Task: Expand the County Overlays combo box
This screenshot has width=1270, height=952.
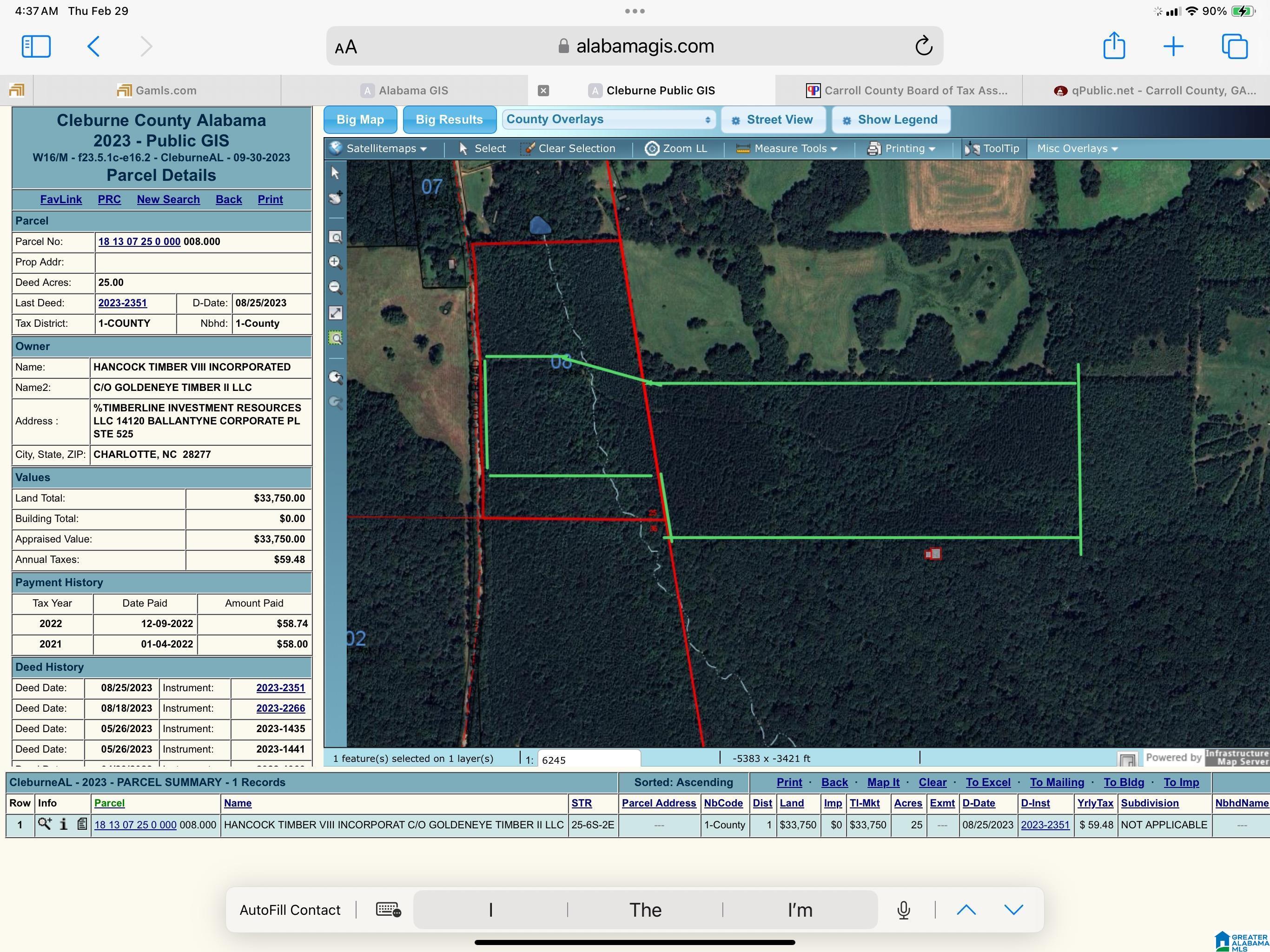Action: pos(609,119)
